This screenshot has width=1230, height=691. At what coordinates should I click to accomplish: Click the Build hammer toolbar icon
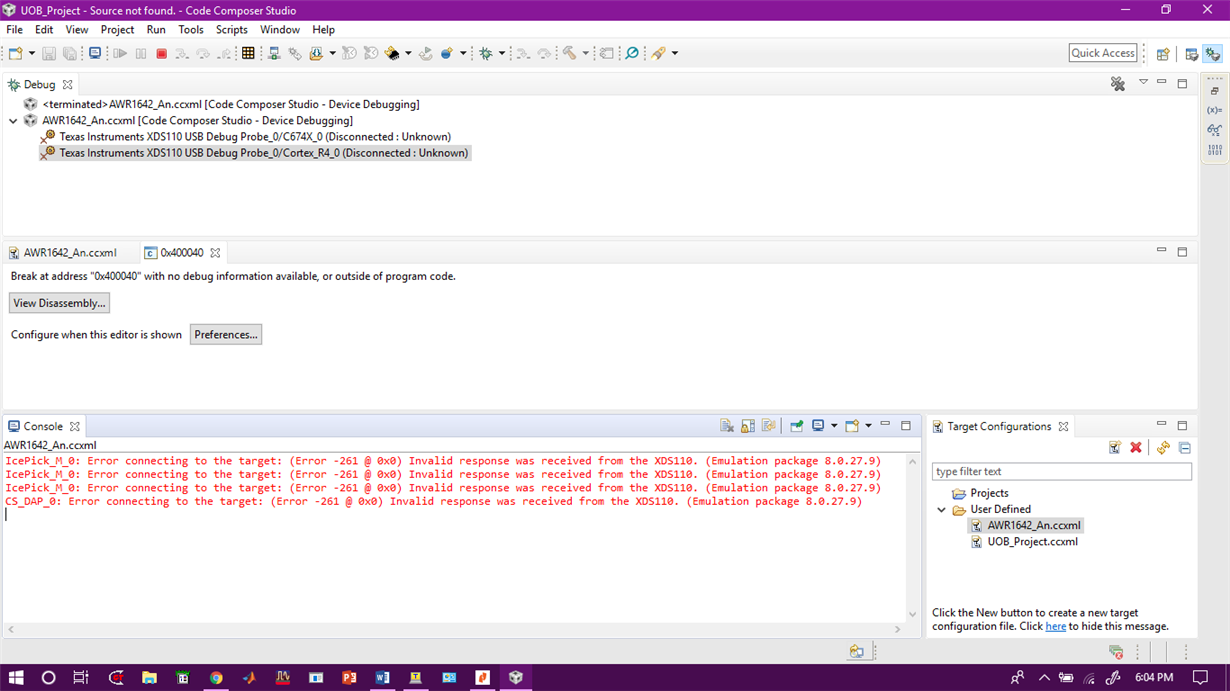tap(569, 53)
